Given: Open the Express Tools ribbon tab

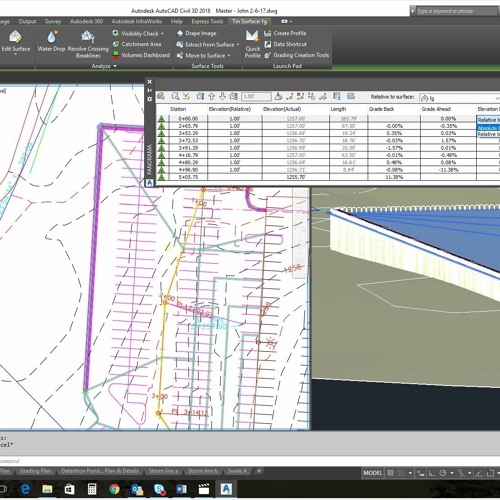Looking at the screenshot, I should pos(207,21).
